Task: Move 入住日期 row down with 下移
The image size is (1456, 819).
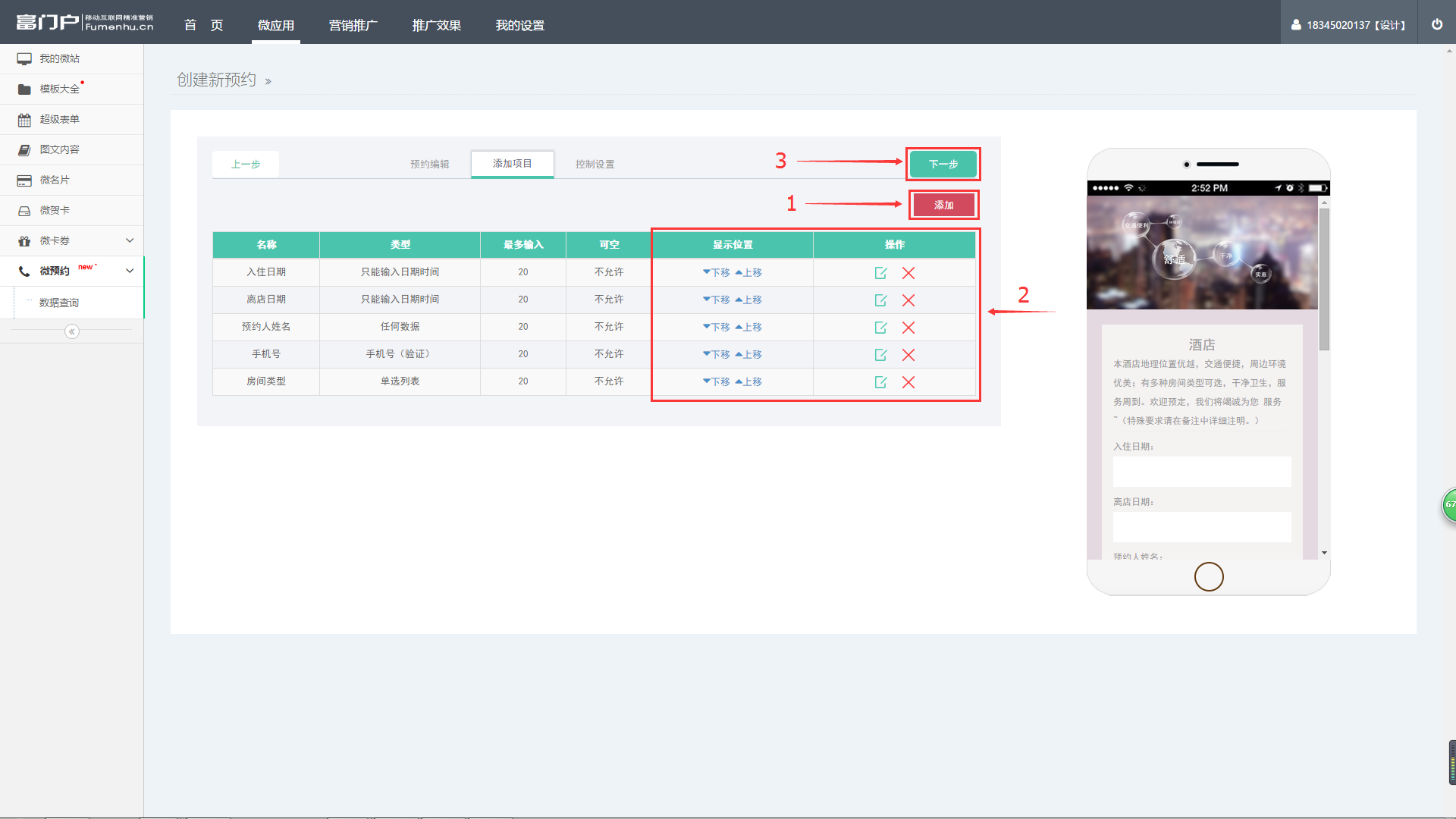Action: pyautogui.click(x=716, y=272)
